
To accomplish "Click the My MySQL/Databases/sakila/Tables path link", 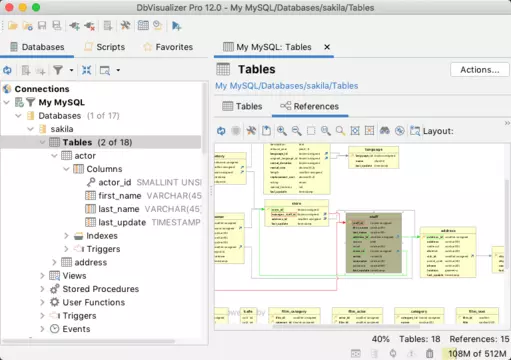I will tap(287, 86).
